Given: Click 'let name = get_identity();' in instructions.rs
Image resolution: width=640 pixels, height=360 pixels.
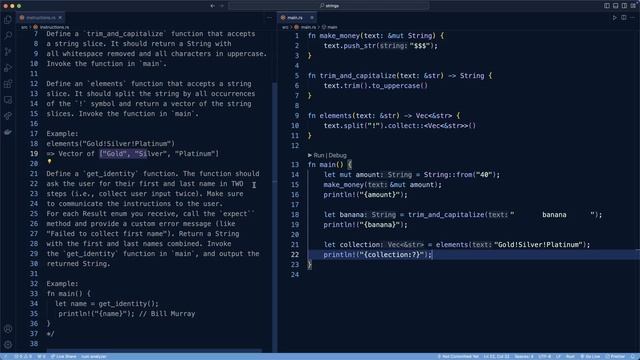Looking at the screenshot, I should point(107,304).
